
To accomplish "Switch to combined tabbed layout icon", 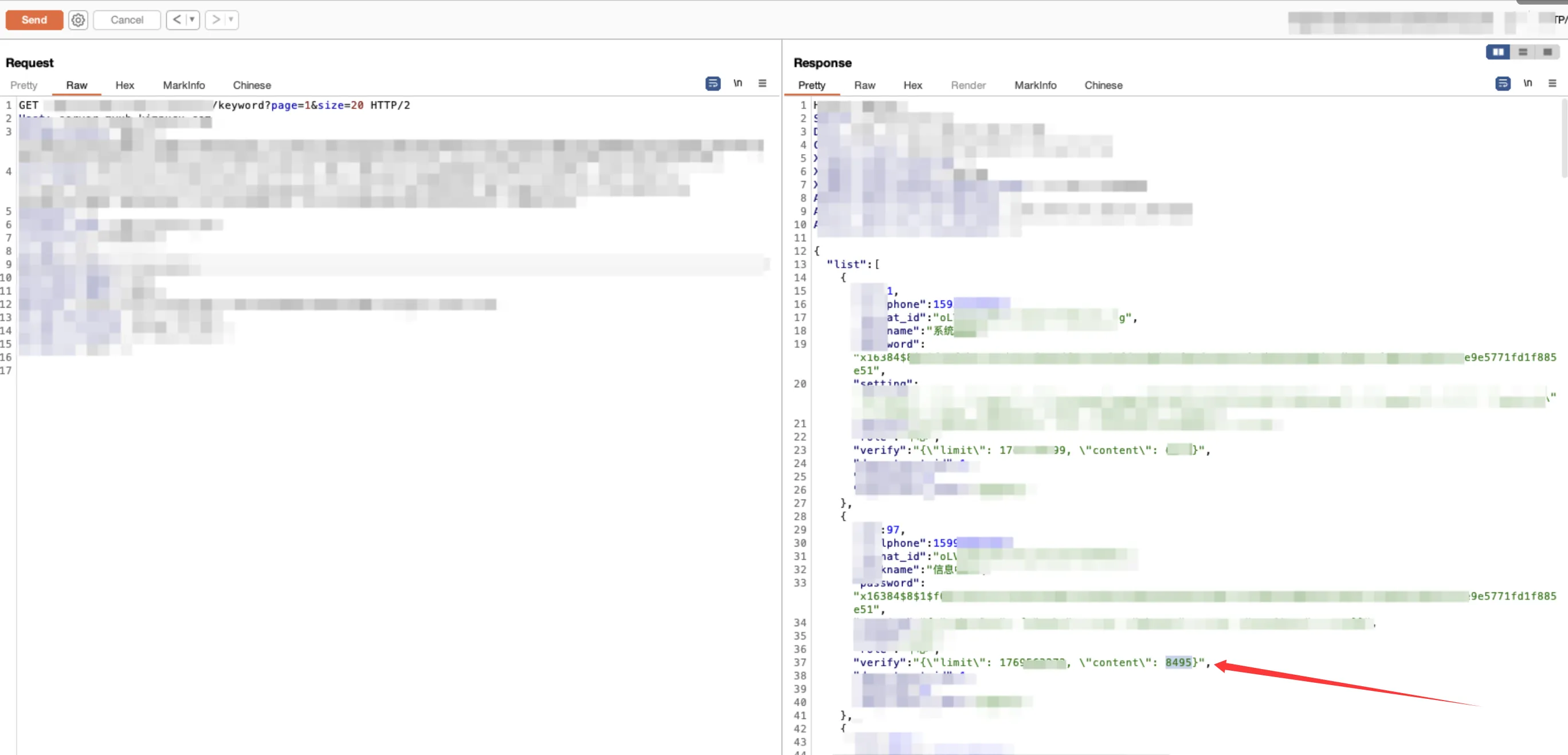I will click(x=1547, y=52).
